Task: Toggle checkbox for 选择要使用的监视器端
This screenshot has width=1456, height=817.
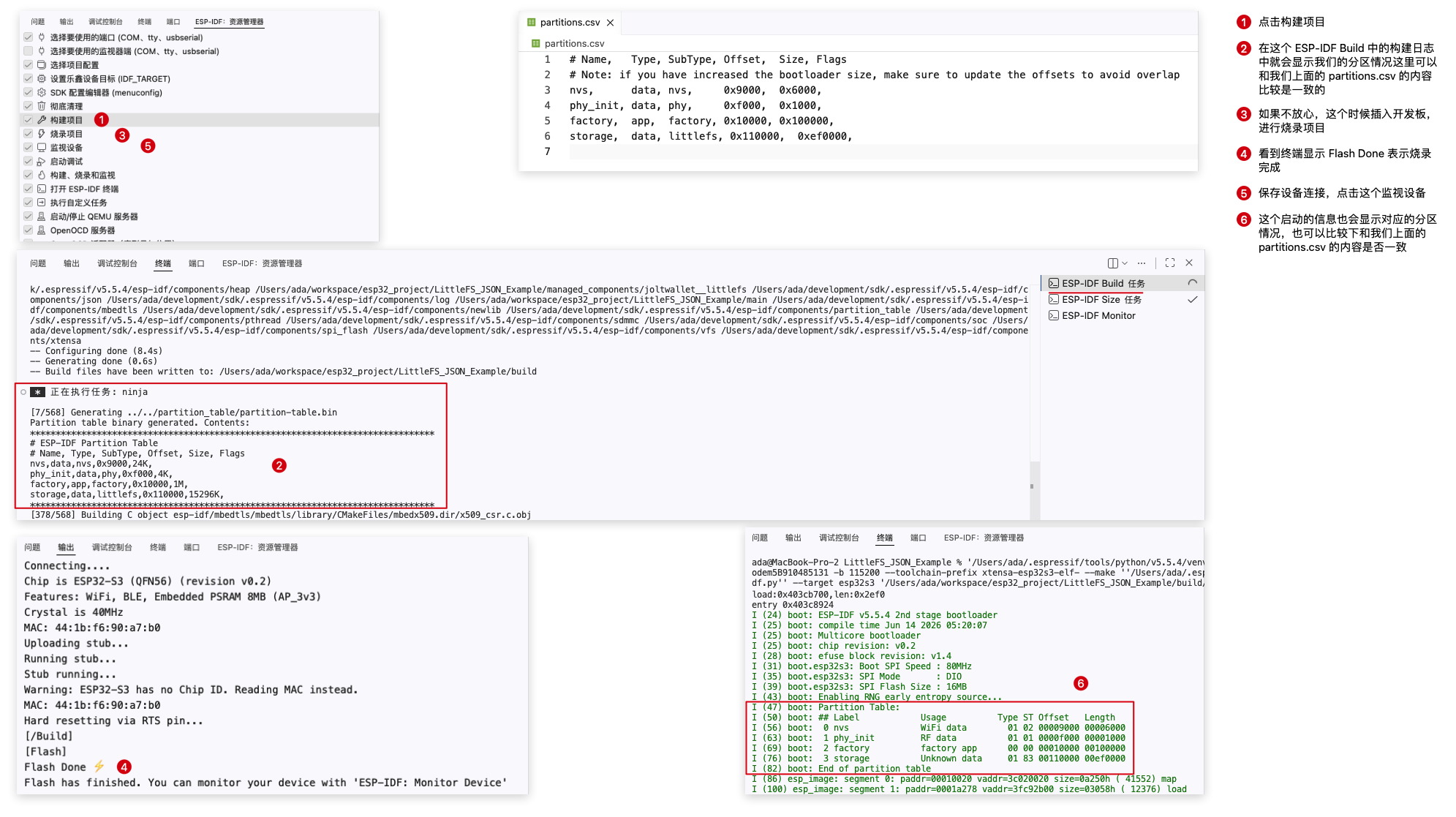Action: pos(28,51)
